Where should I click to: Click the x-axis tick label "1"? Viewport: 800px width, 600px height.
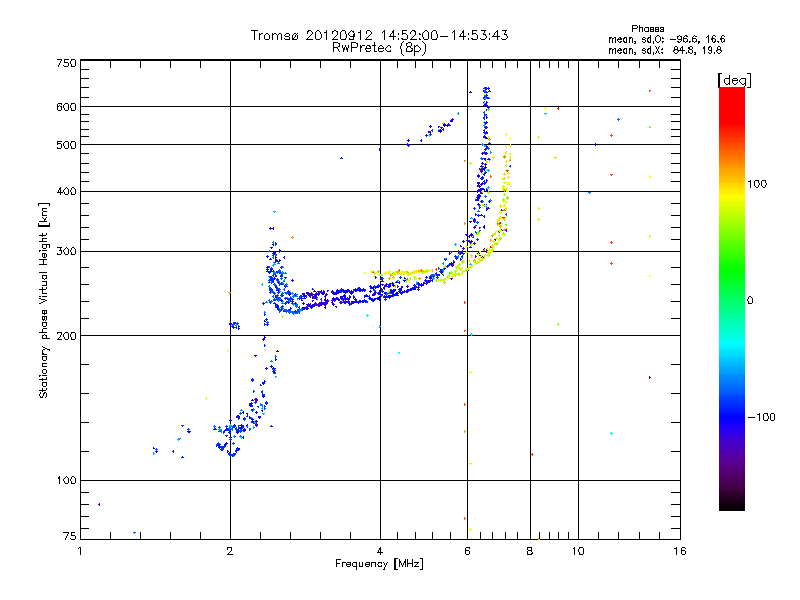pyautogui.click(x=80, y=551)
